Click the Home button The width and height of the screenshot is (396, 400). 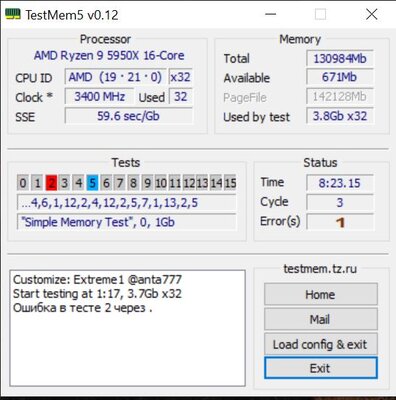click(321, 294)
